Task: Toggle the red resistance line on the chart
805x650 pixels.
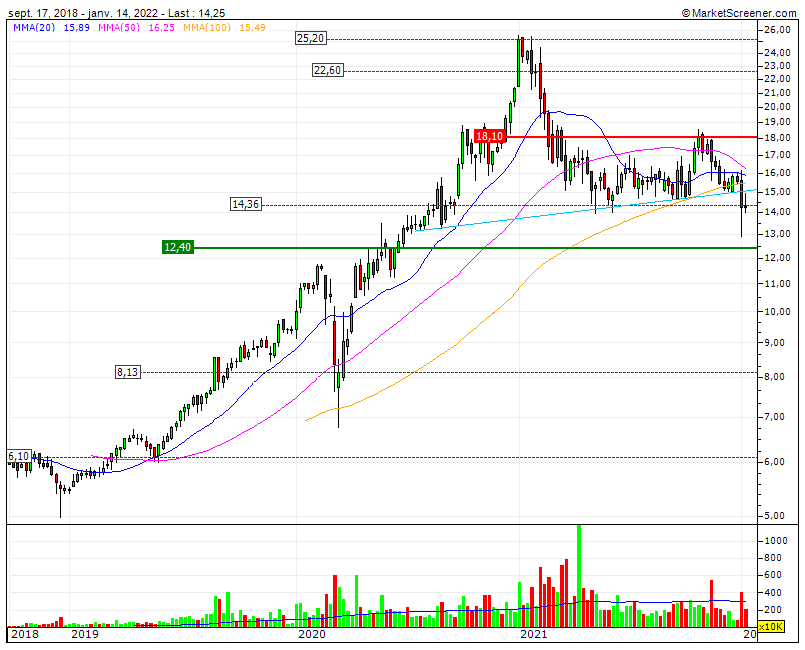Action: pyautogui.click(x=650, y=136)
